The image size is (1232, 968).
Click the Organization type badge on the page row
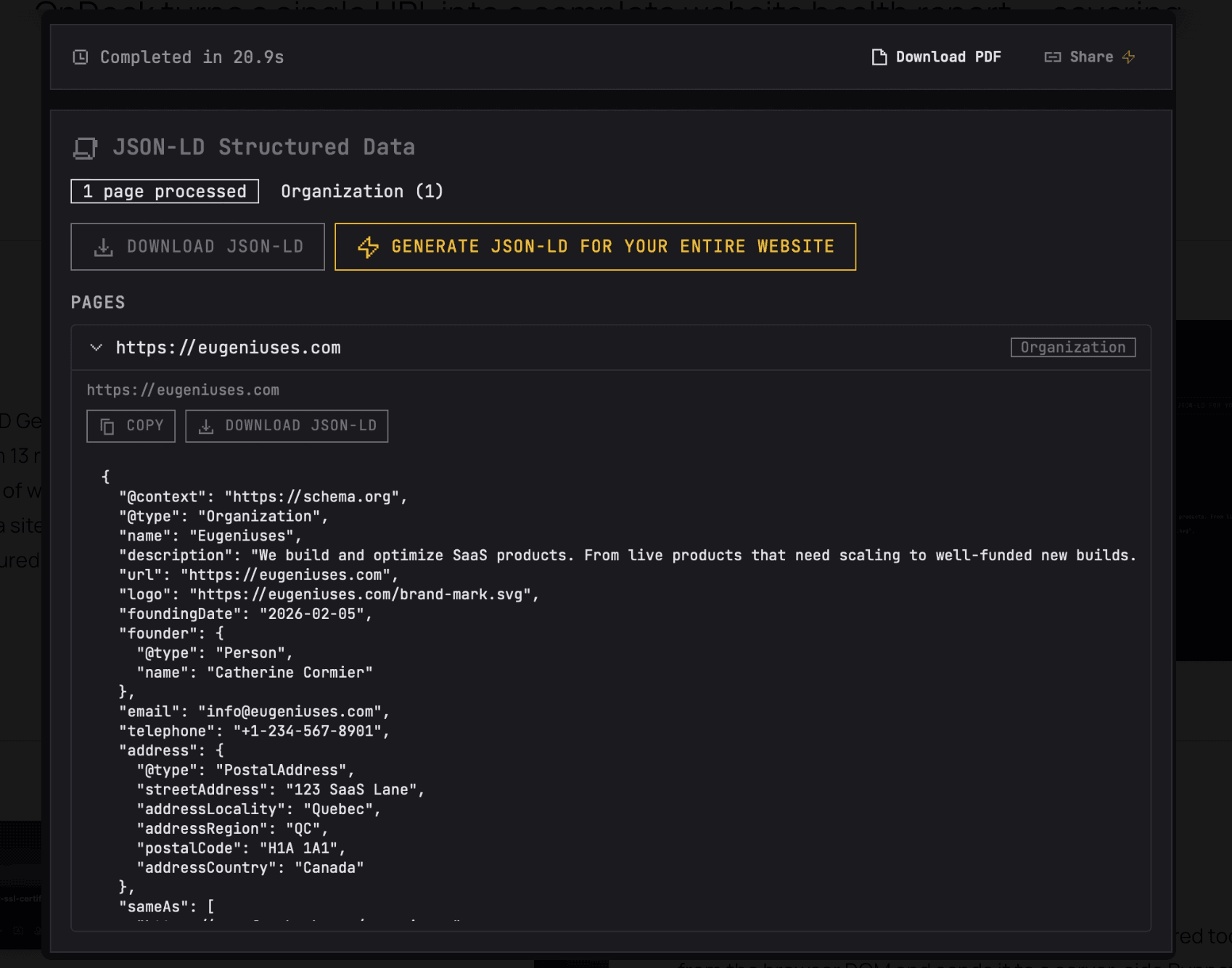tap(1073, 347)
